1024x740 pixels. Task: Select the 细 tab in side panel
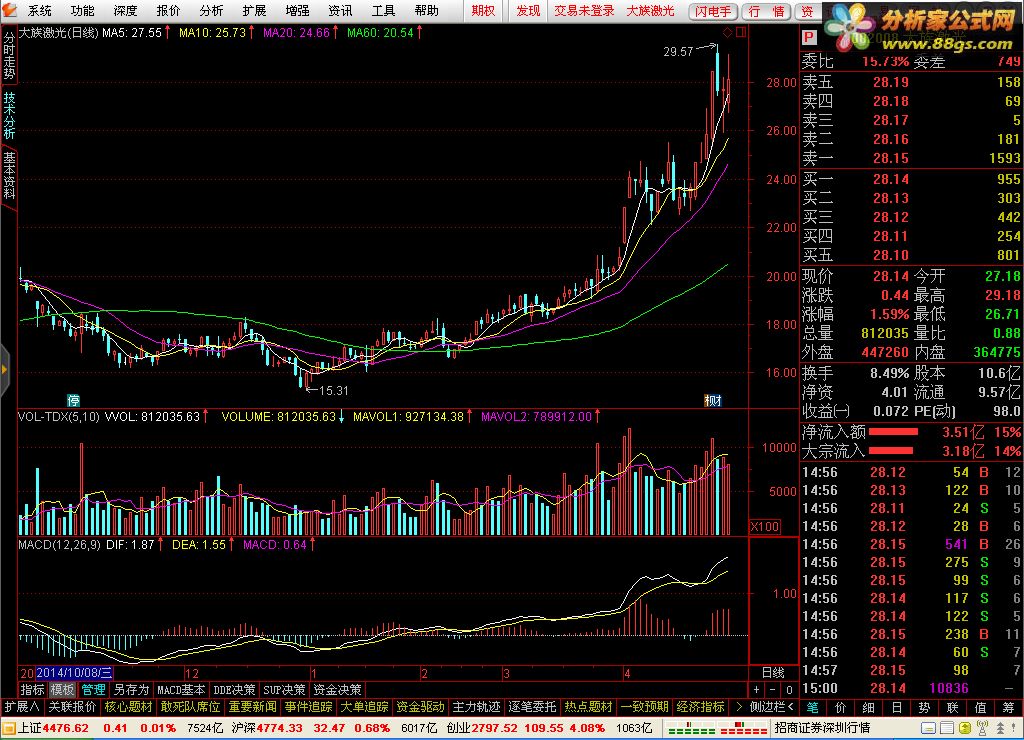(x=869, y=707)
